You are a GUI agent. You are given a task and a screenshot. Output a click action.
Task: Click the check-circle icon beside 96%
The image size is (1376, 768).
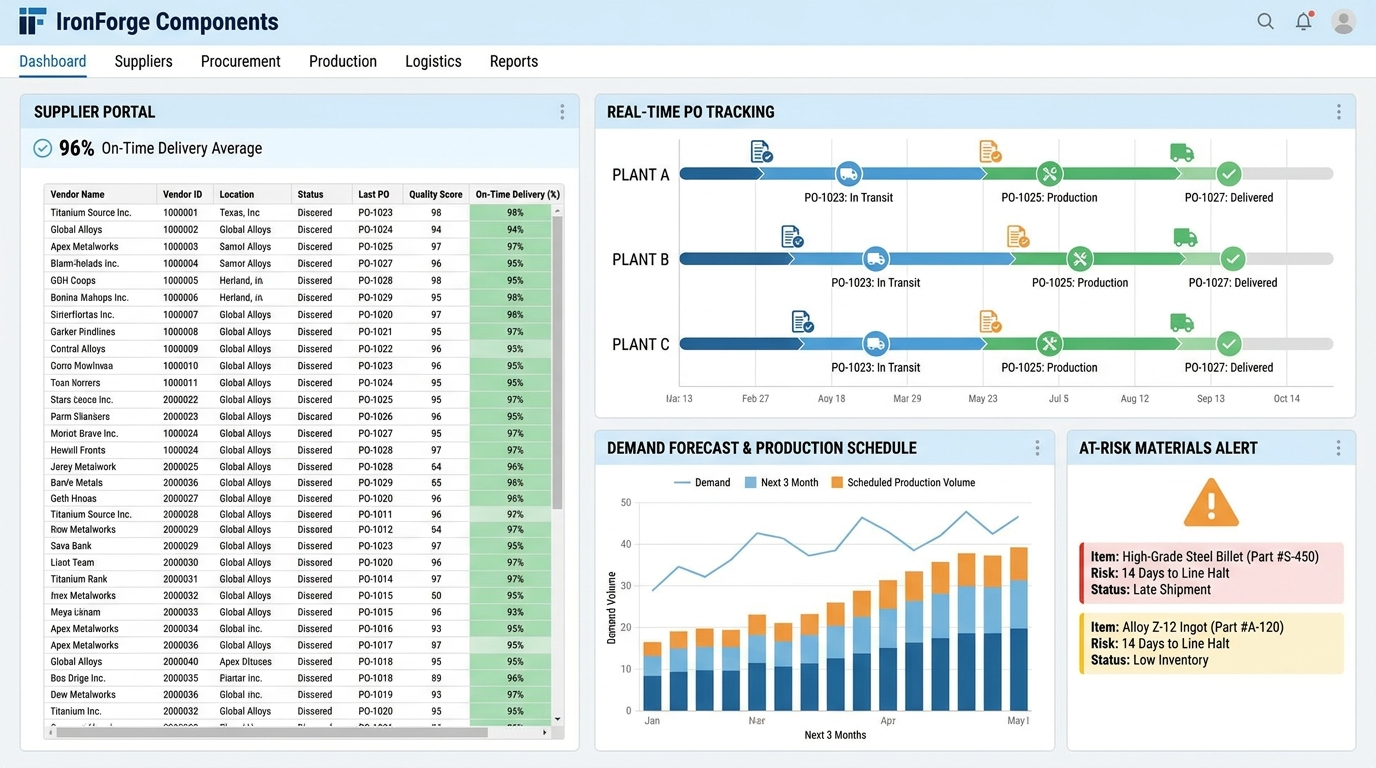click(43, 148)
